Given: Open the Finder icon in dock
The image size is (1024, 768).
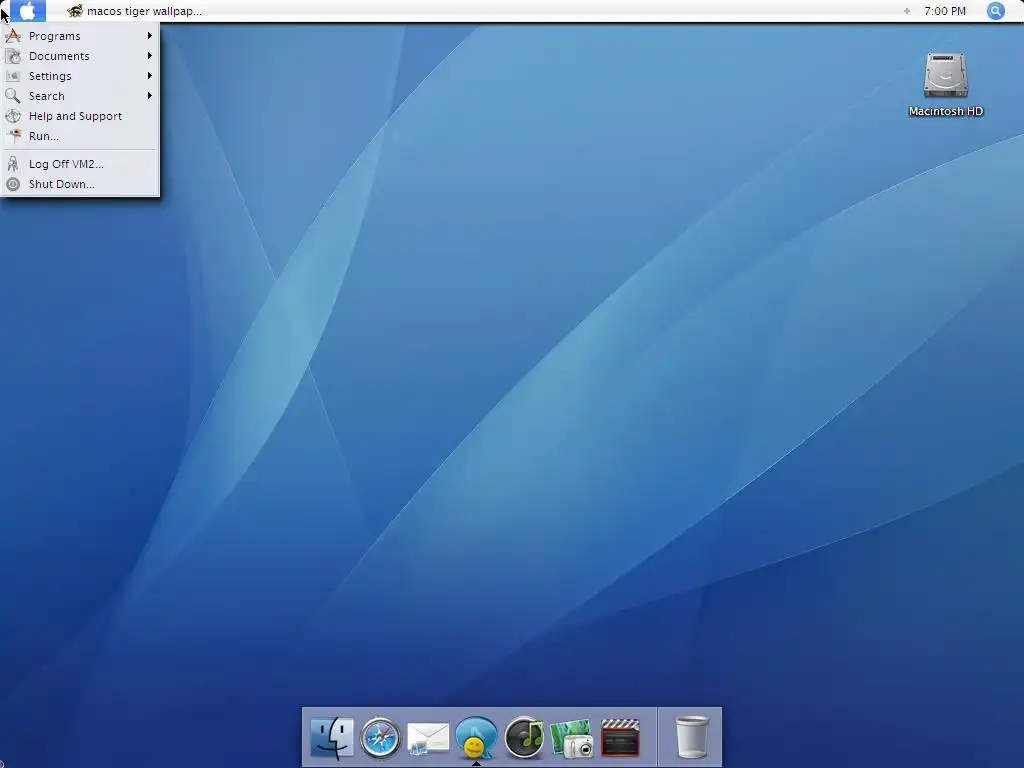Looking at the screenshot, I should (332, 738).
